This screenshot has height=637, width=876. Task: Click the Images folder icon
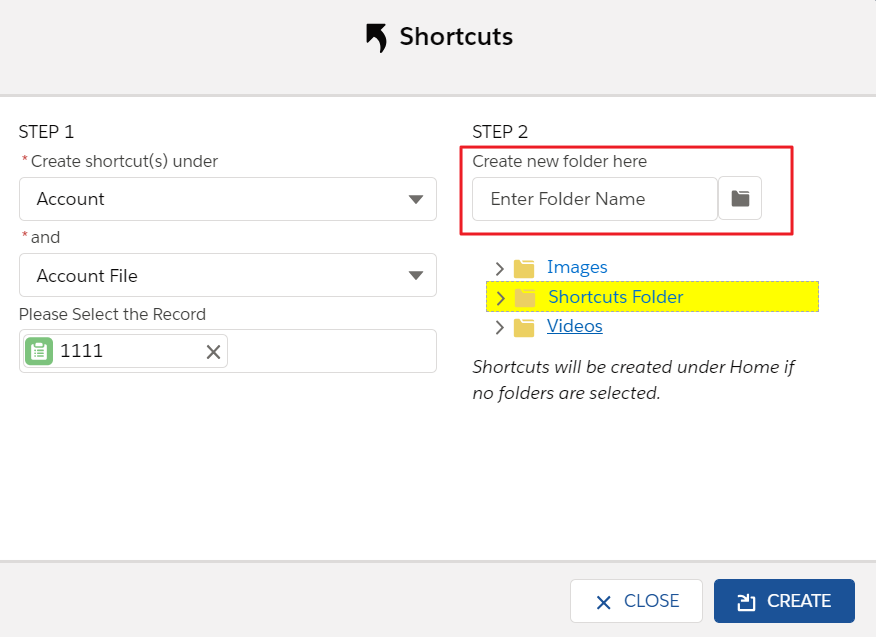(x=524, y=268)
